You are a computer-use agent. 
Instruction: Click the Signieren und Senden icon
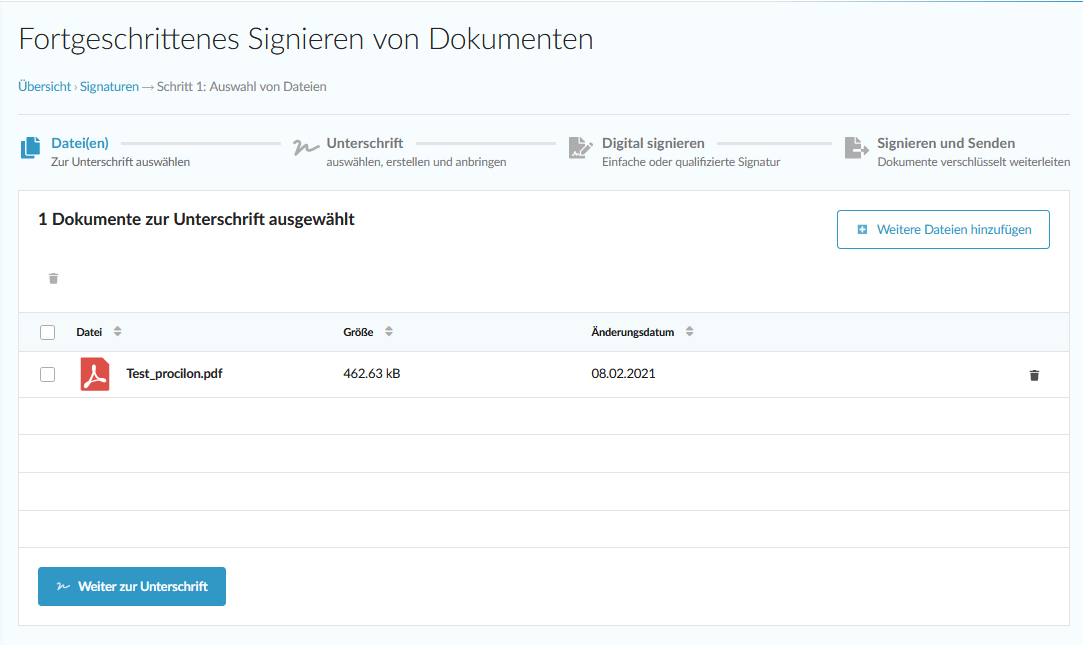(x=856, y=148)
